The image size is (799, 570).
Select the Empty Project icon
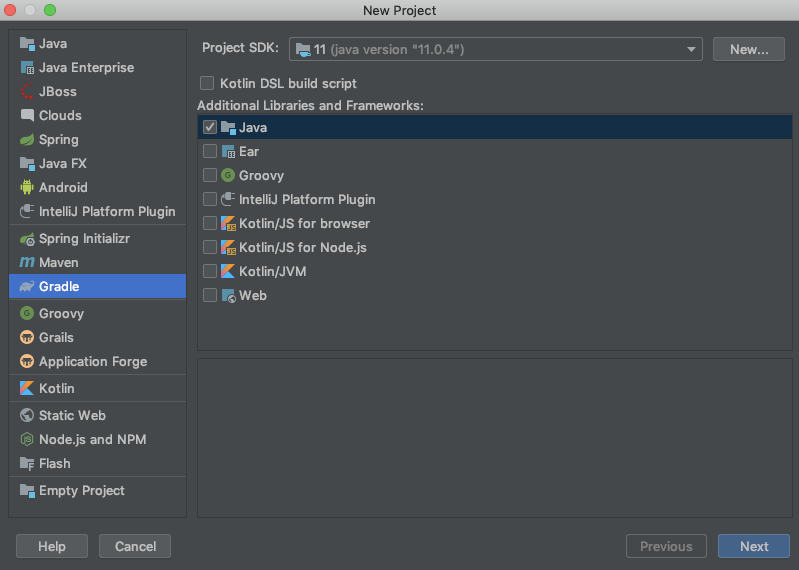[27, 491]
